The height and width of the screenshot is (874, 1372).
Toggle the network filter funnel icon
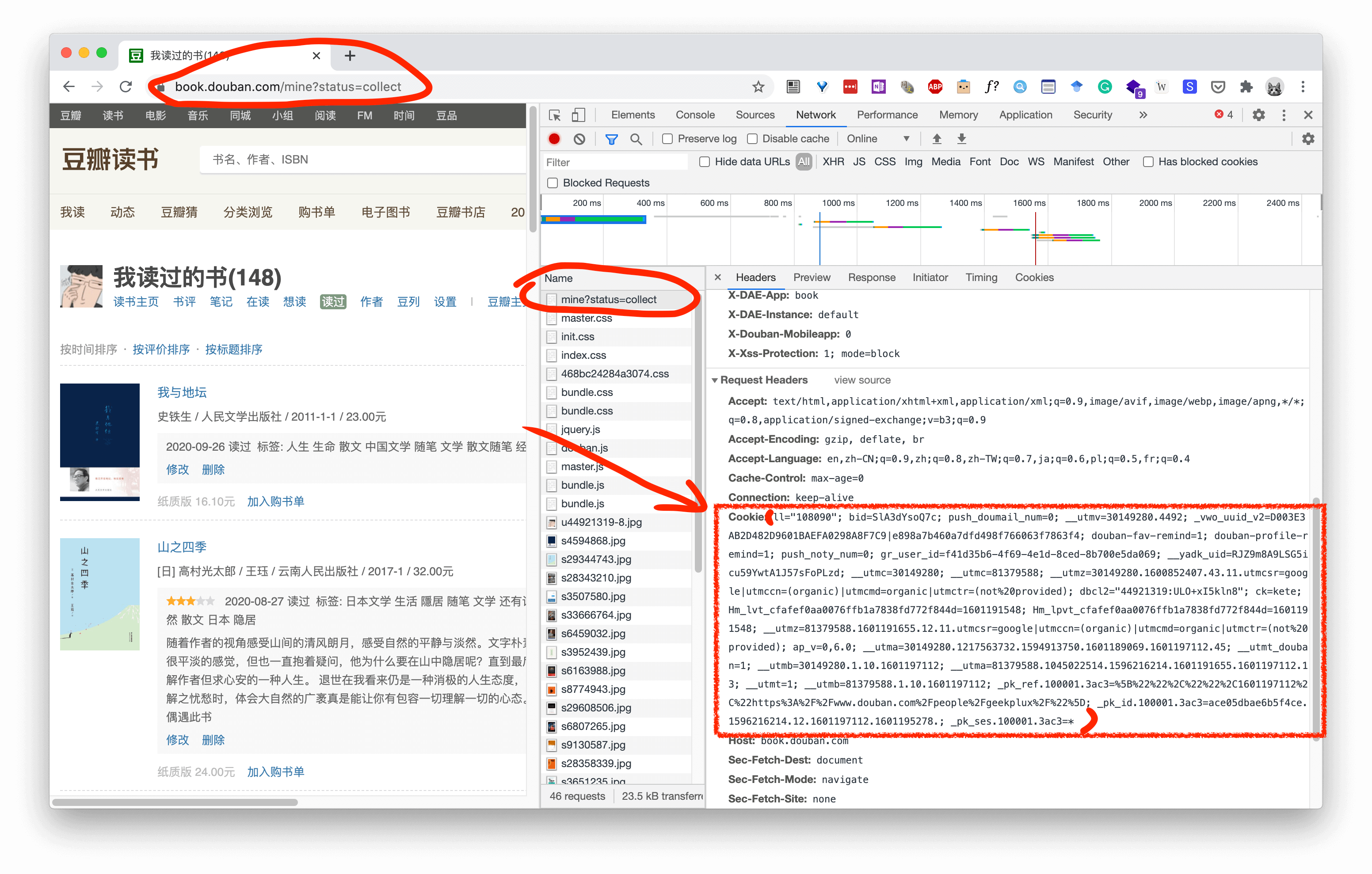[611, 138]
